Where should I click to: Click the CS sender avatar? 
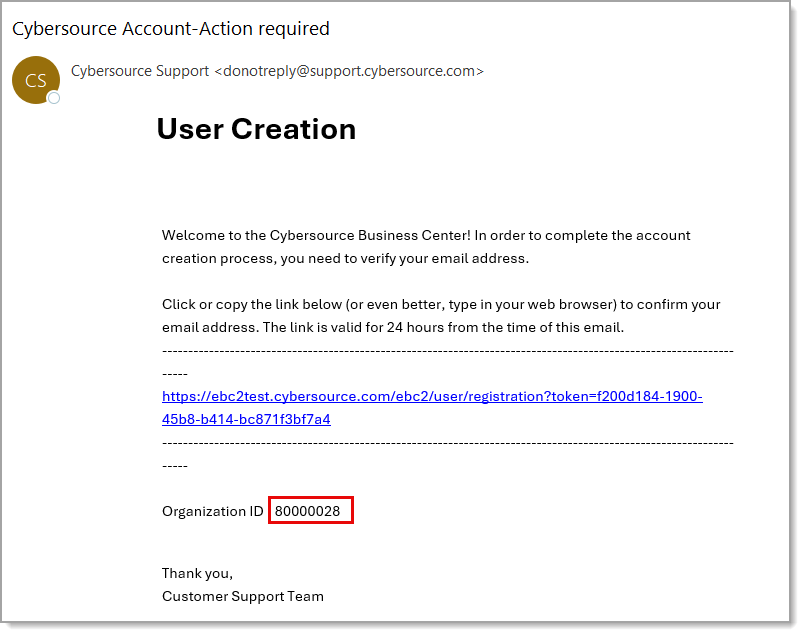tap(35, 80)
